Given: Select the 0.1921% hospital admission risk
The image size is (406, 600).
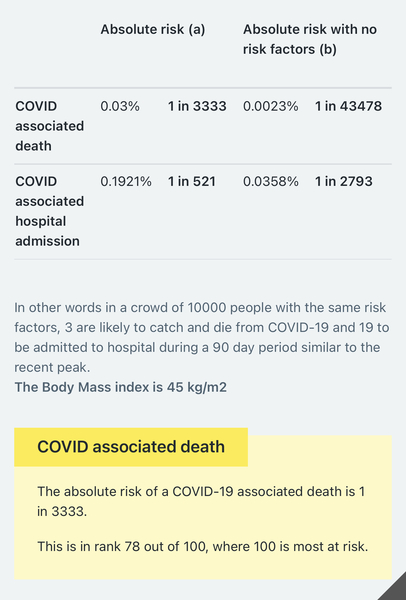Looking at the screenshot, I should point(126,181).
